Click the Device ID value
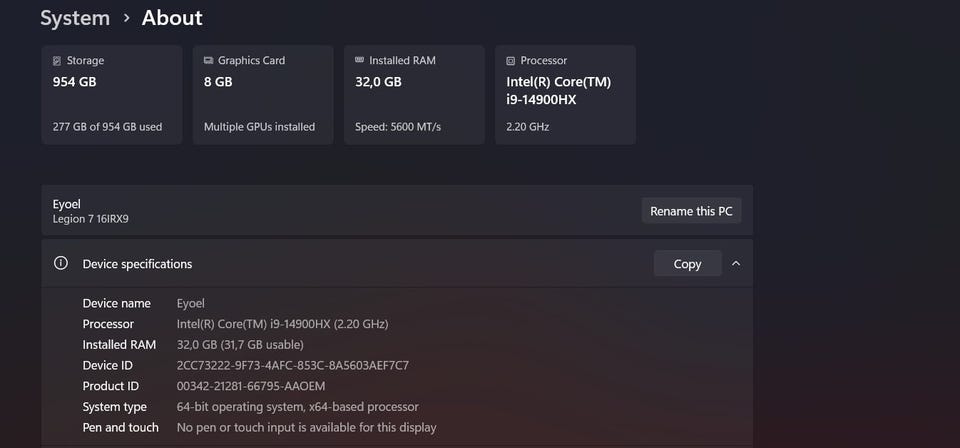This screenshot has width=960, height=448. coord(292,365)
